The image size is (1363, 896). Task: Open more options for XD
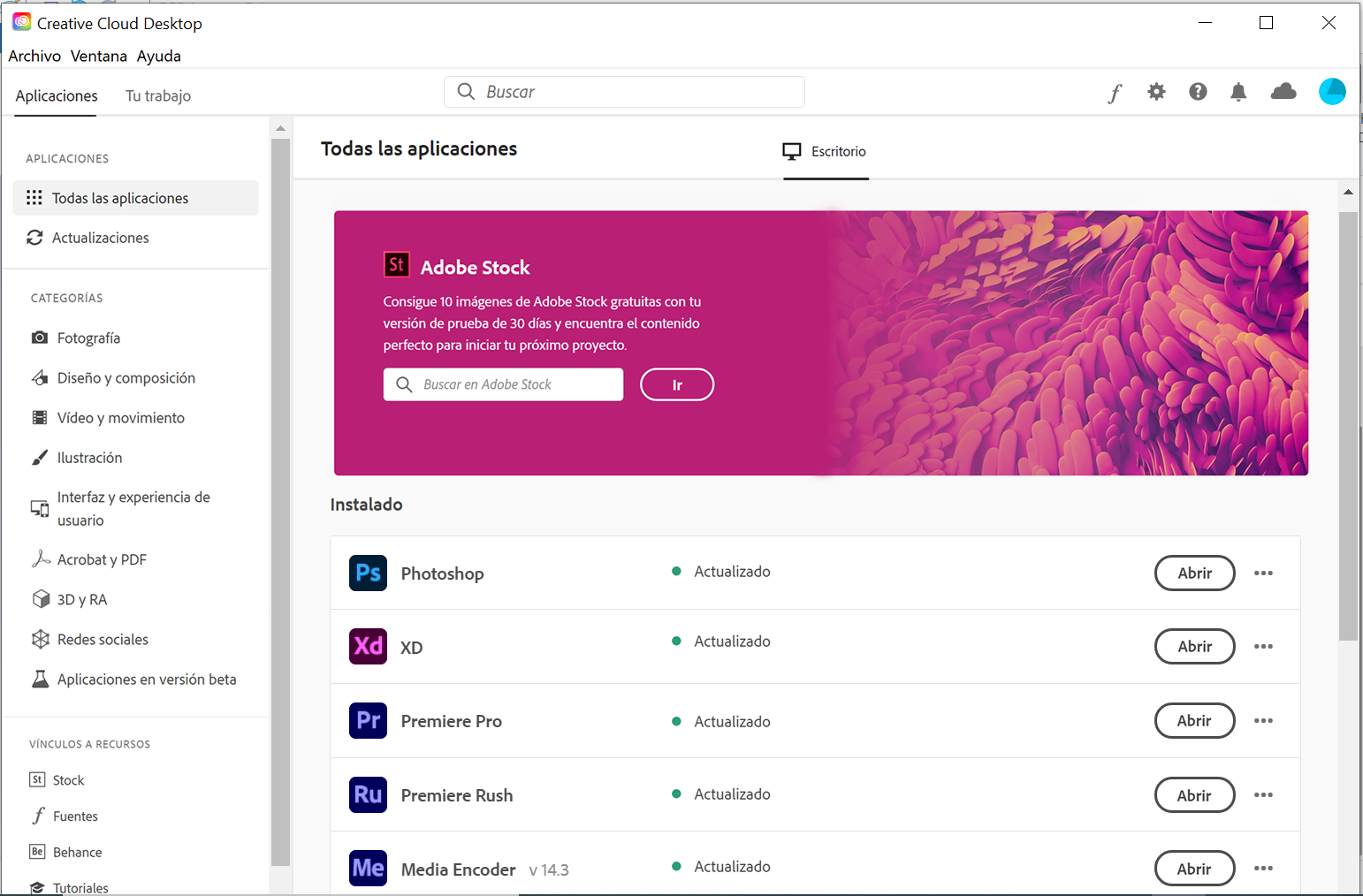coord(1263,646)
